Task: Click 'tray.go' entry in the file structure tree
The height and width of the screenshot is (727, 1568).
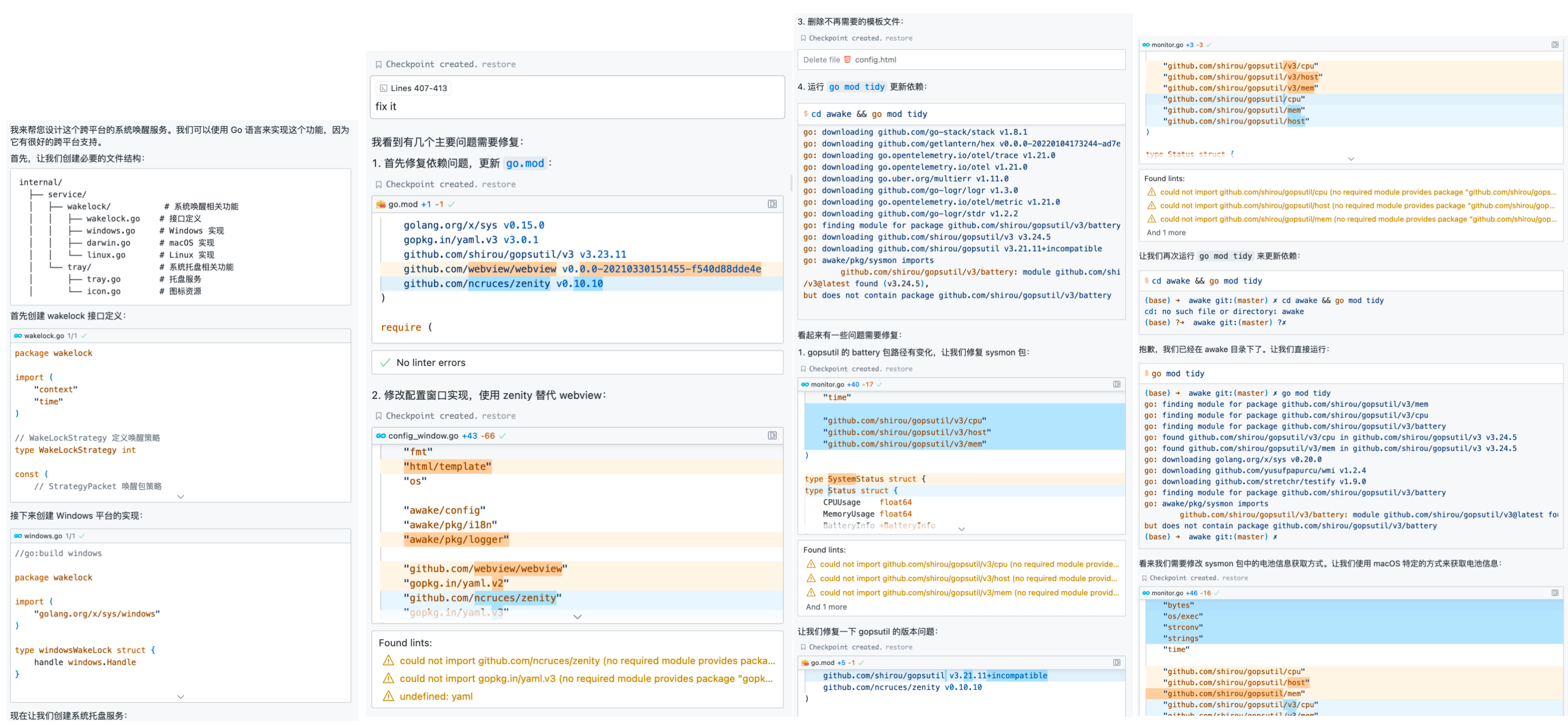Action: click(103, 279)
